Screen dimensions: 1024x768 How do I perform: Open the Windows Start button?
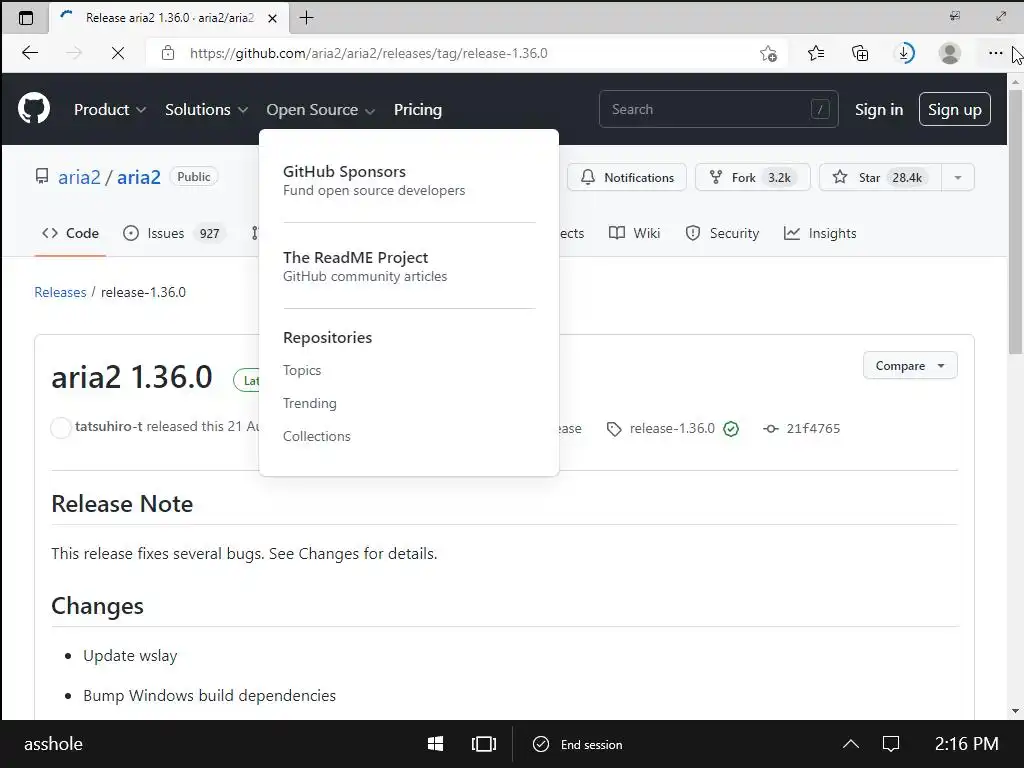click(x=435, y=744)
